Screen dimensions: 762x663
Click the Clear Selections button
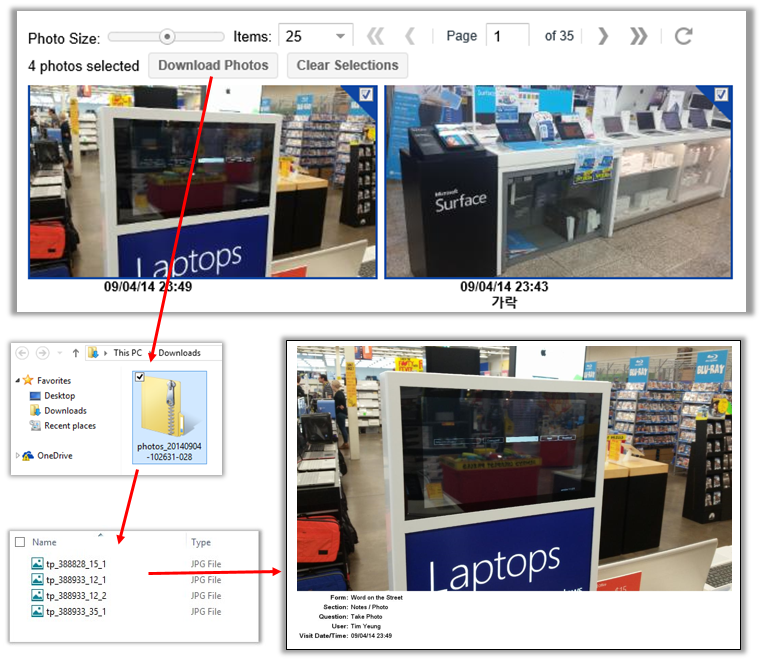coord(347,65)
